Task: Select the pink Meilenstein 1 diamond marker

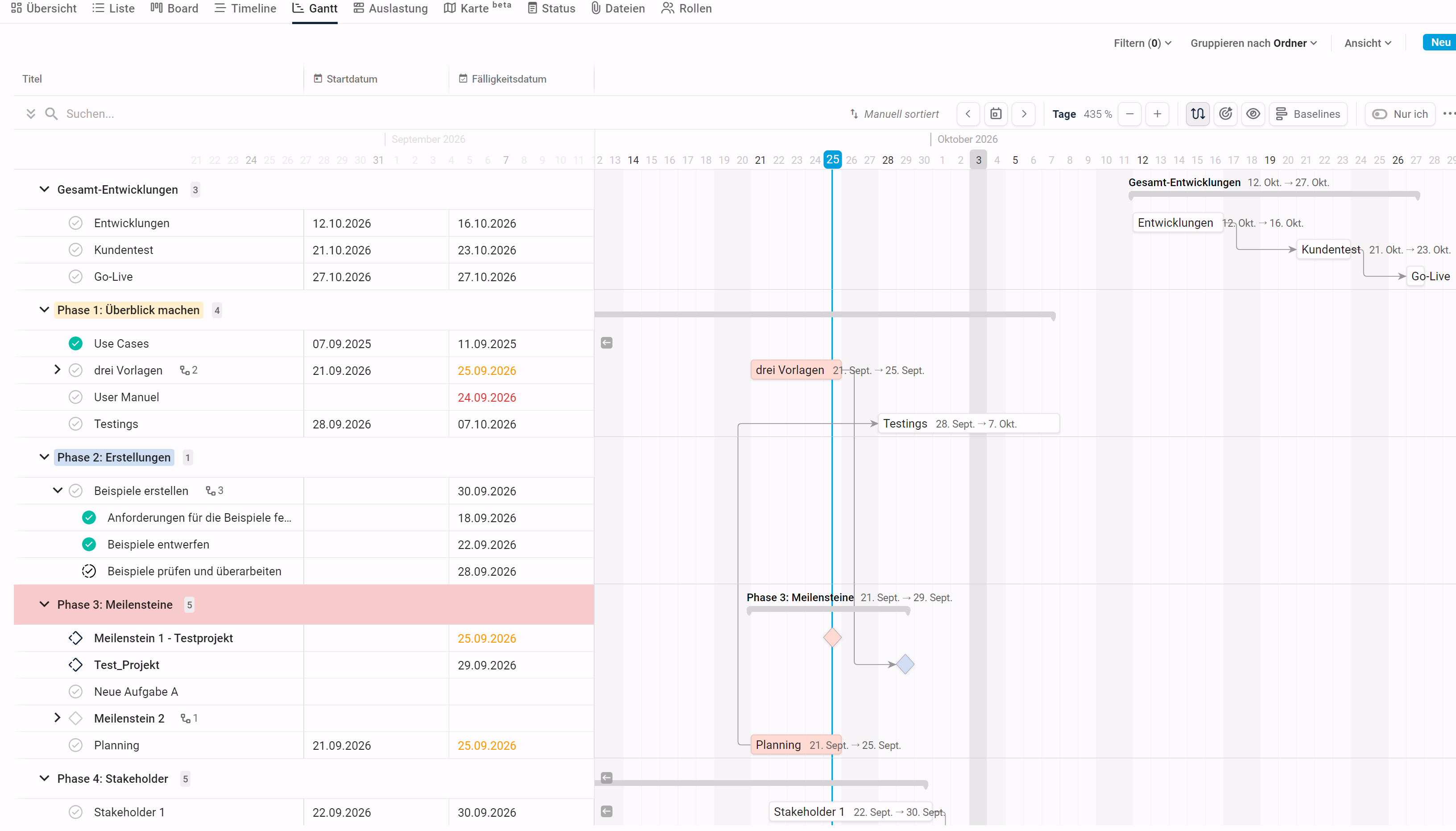Action: [832, 637]
